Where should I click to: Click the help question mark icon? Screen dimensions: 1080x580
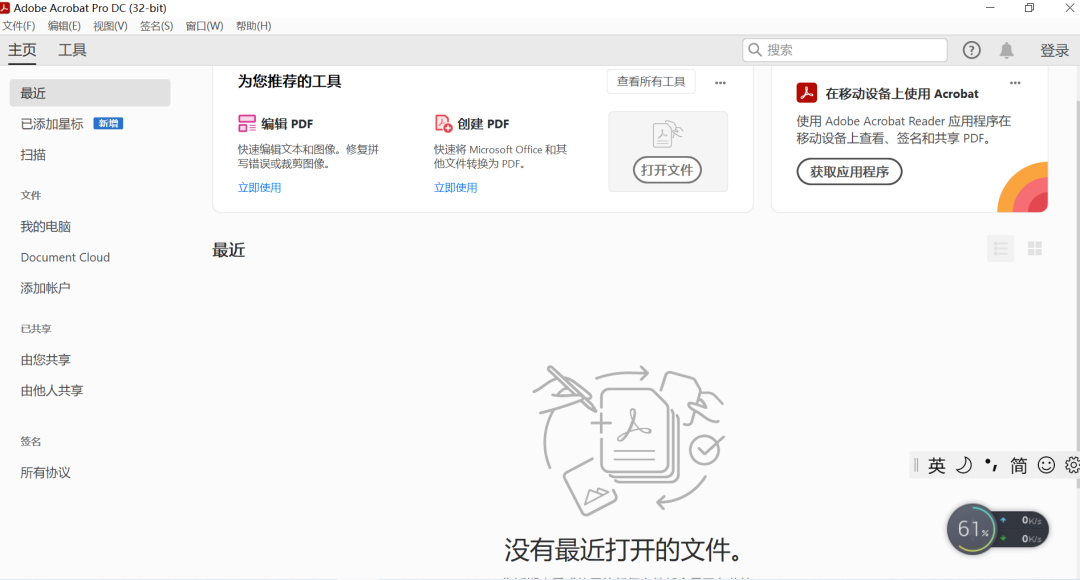pos(971,50)
